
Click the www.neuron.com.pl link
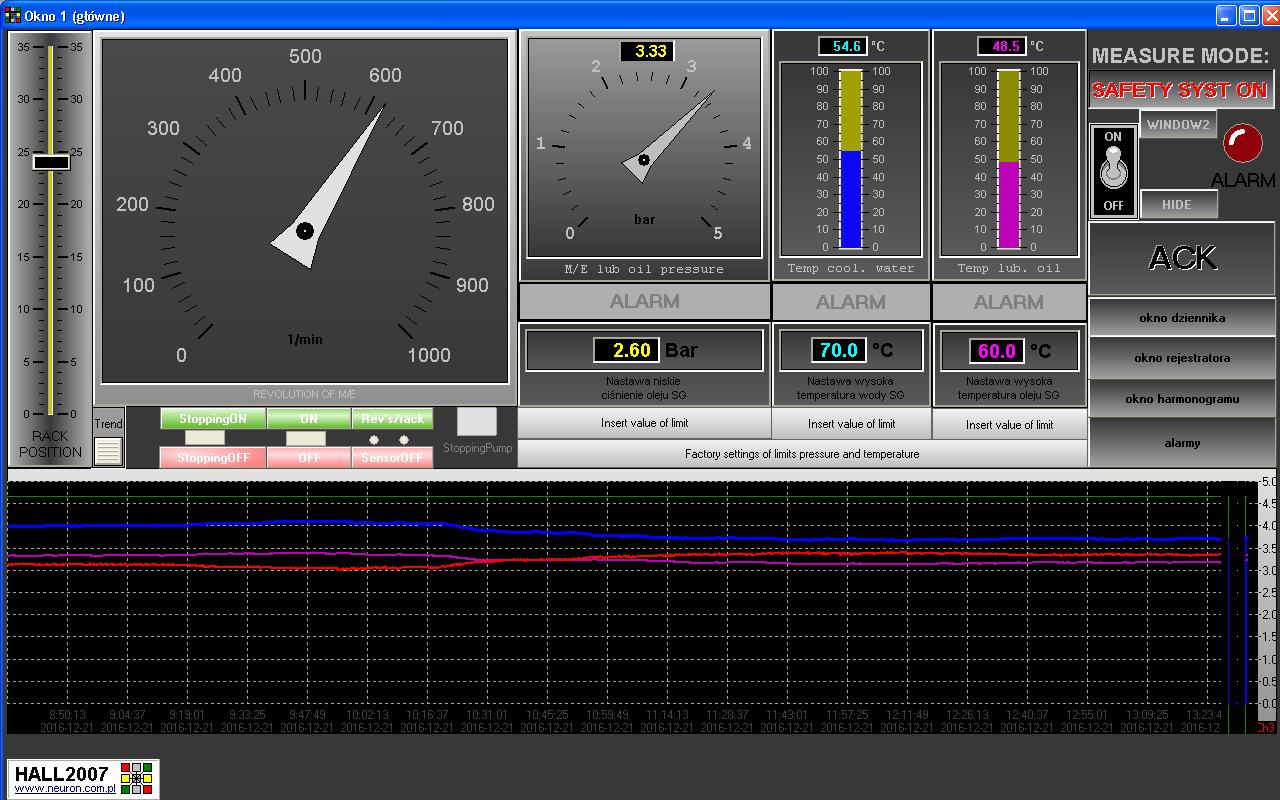coord(65,789)
